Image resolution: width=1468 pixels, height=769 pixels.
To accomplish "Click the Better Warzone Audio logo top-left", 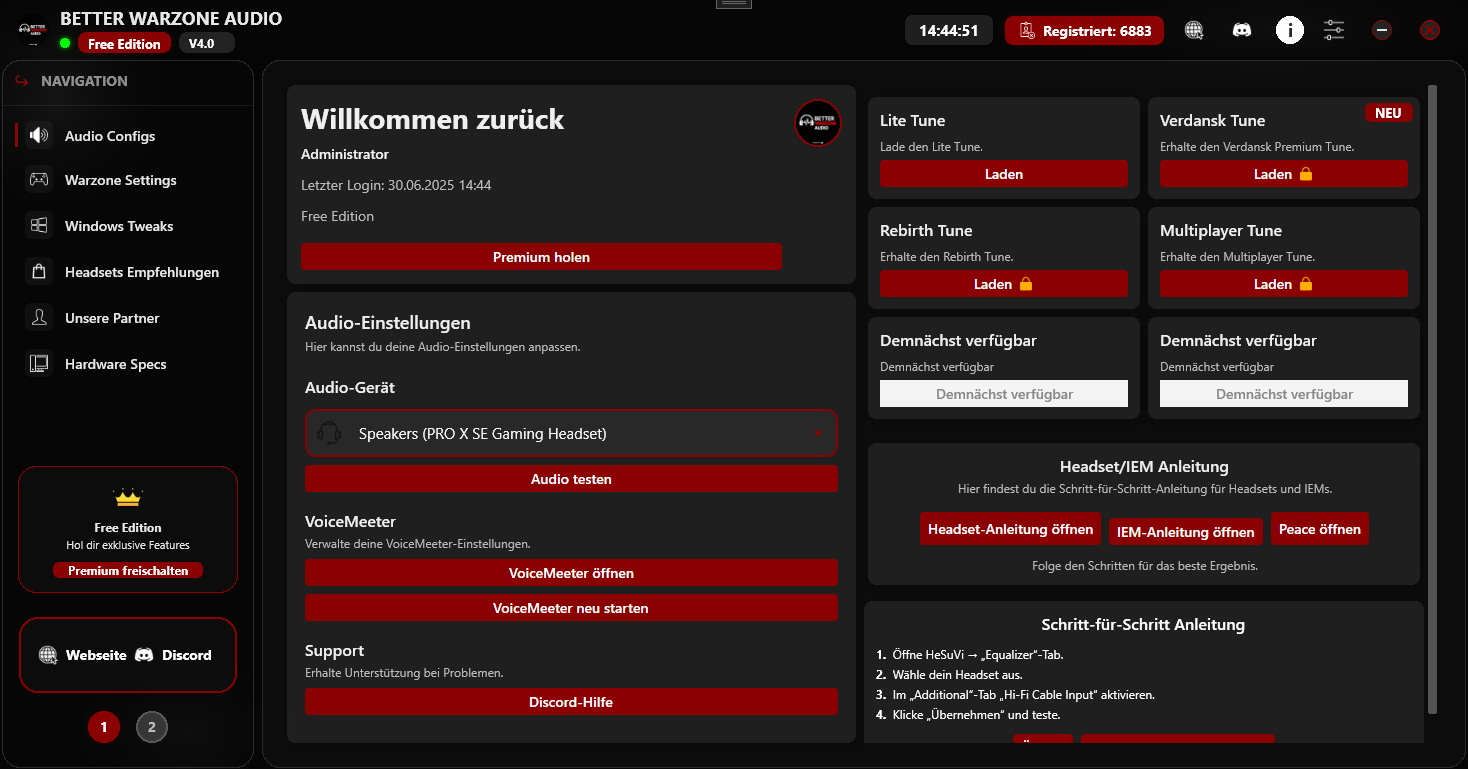I will (33, 31).
